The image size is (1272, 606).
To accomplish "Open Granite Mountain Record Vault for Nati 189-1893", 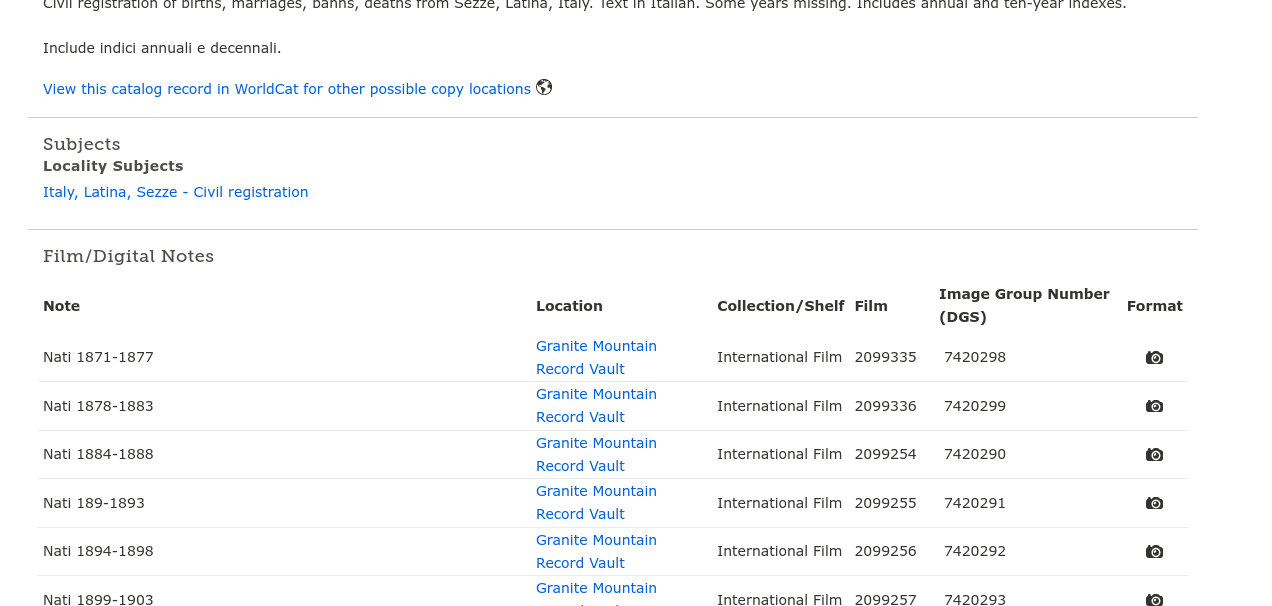I will 596,503.
